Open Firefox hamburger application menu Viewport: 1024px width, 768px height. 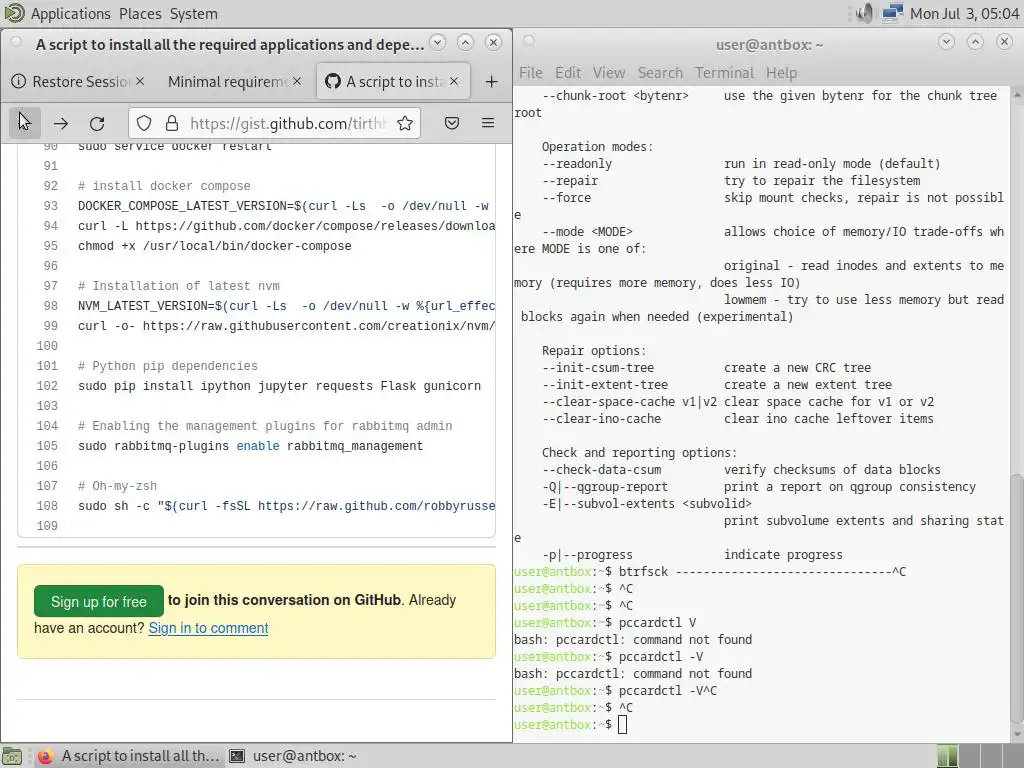point(488,123)
